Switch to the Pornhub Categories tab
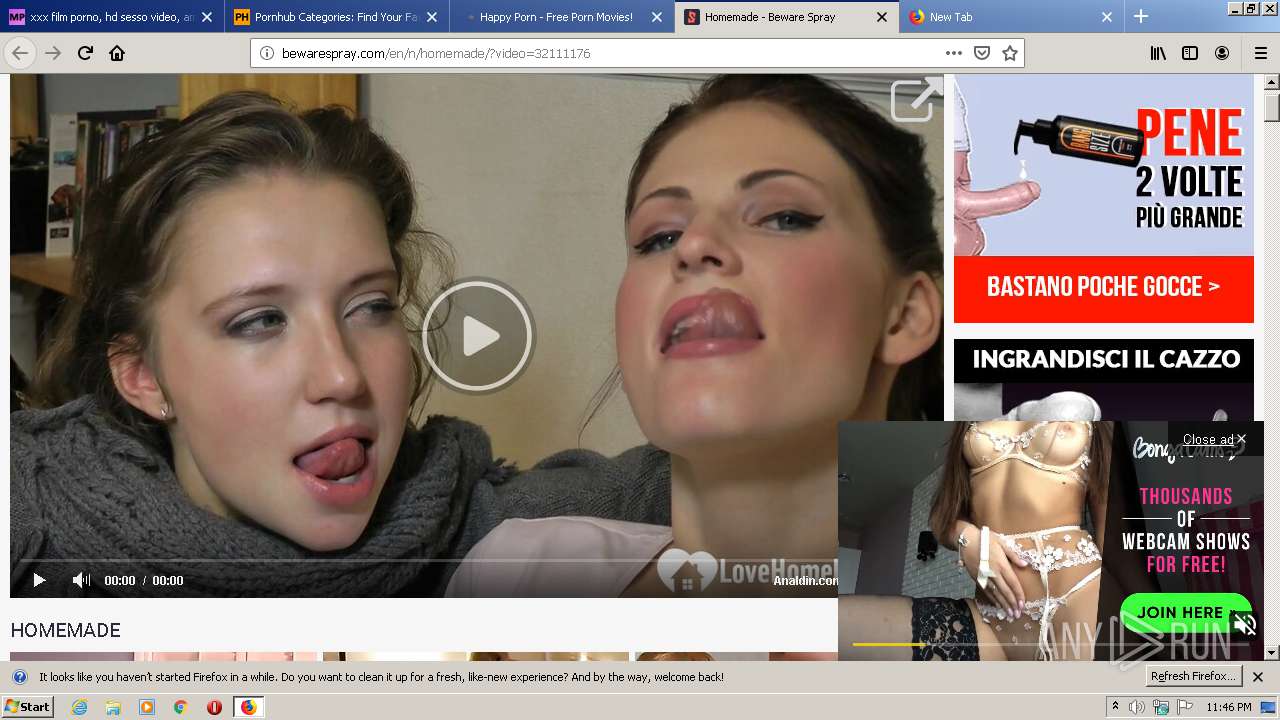Image resolution: width=1280 pixels, height=720 pixels. tap(337, 17)
